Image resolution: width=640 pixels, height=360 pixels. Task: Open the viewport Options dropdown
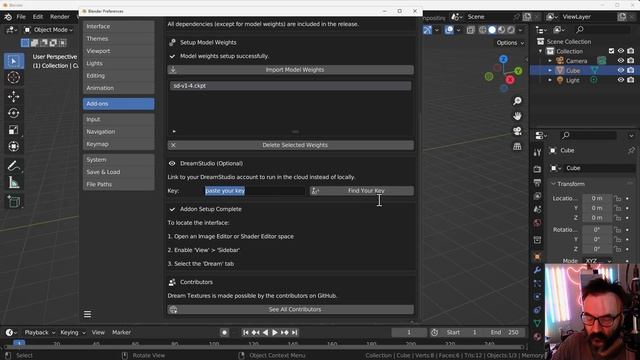click(510, 43)
